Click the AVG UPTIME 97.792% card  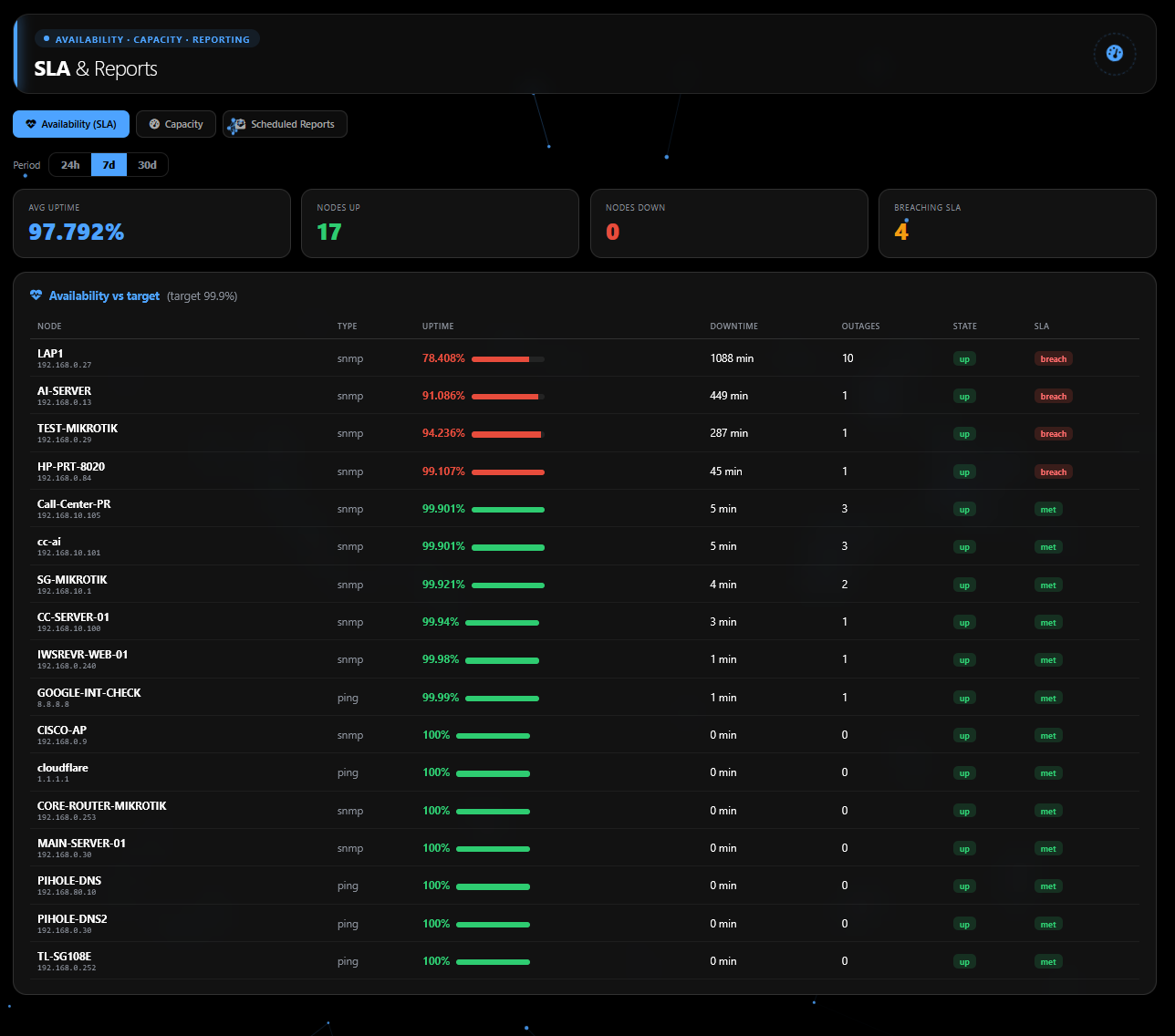click(151, 223)
